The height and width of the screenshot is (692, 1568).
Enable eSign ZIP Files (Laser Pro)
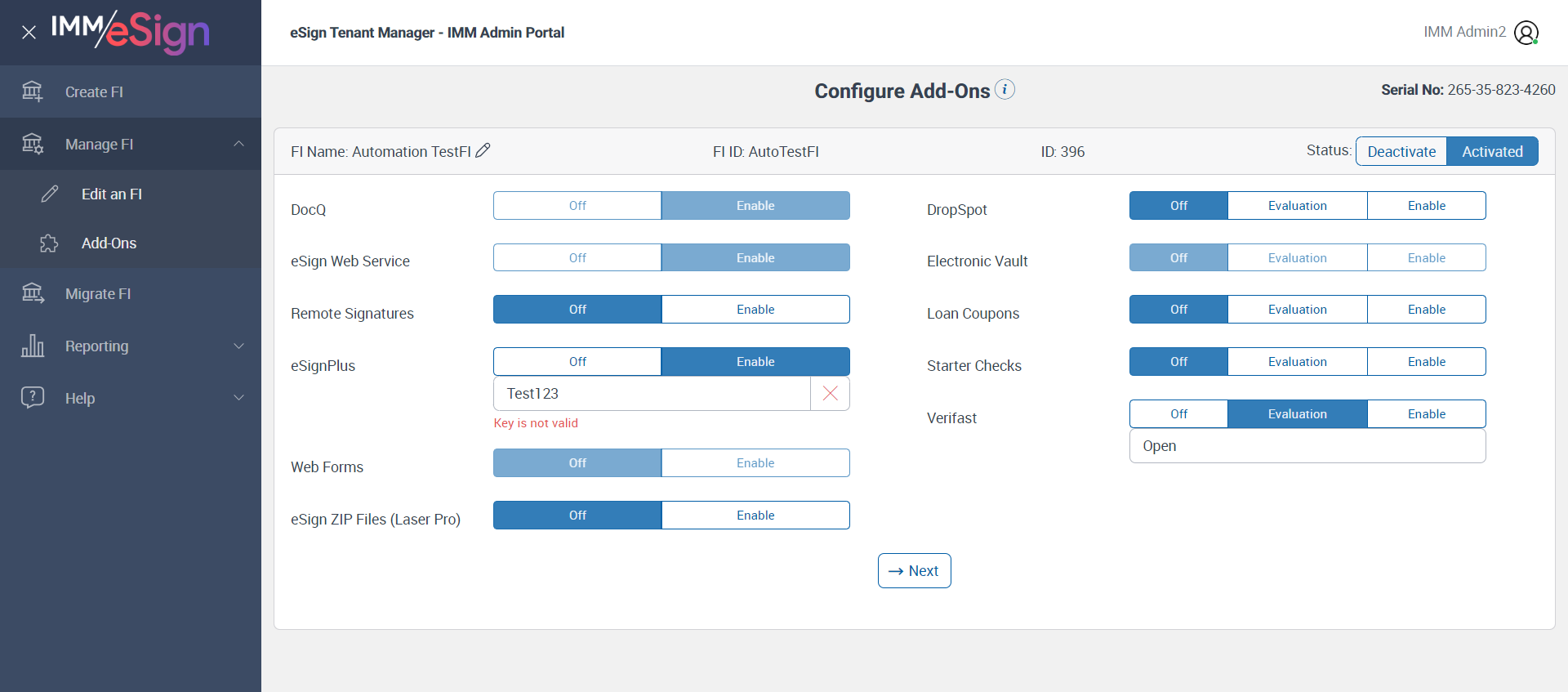(x=755, y=516)
